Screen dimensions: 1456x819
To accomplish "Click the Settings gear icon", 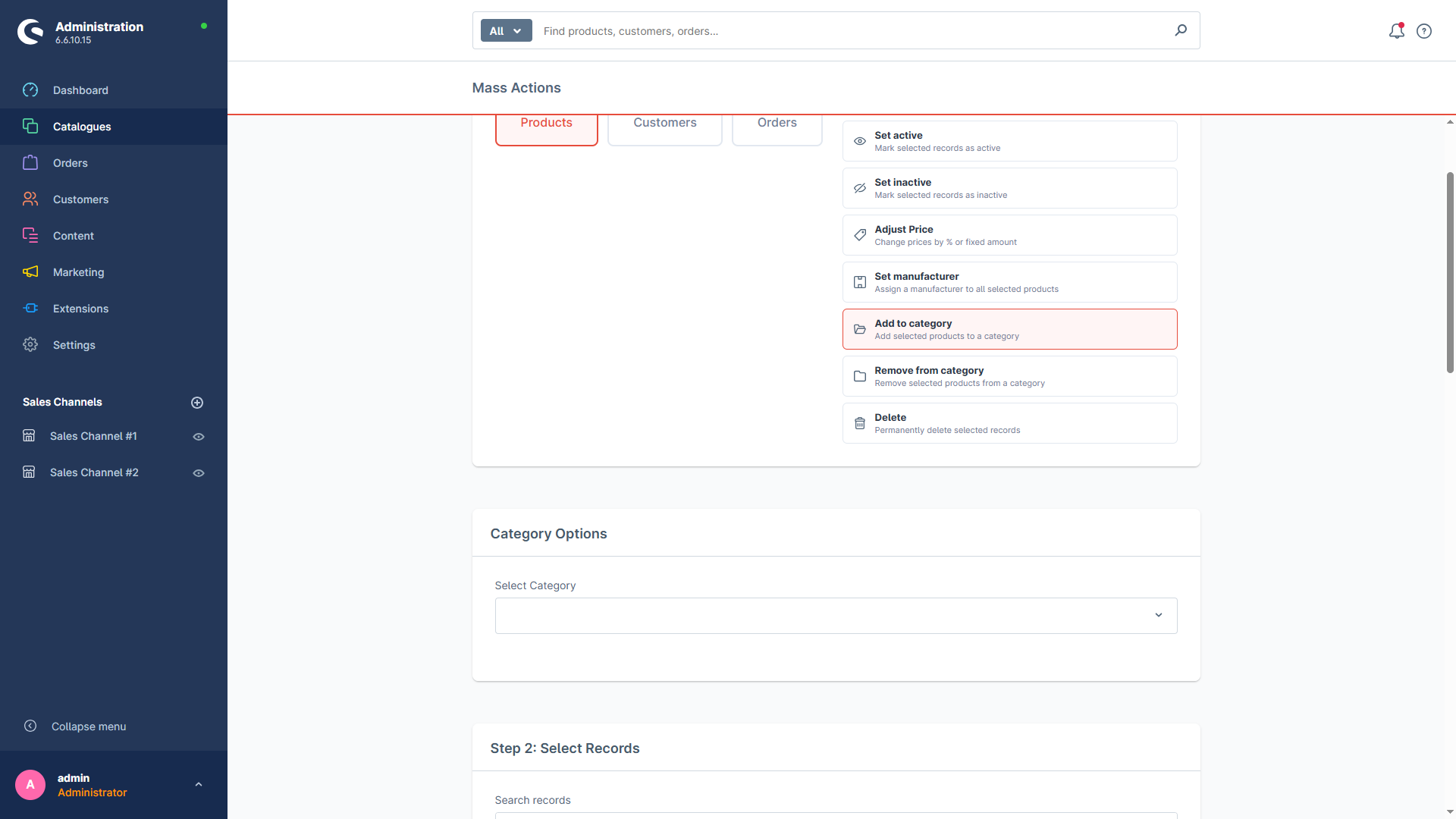I will click(x=30, y=345).
